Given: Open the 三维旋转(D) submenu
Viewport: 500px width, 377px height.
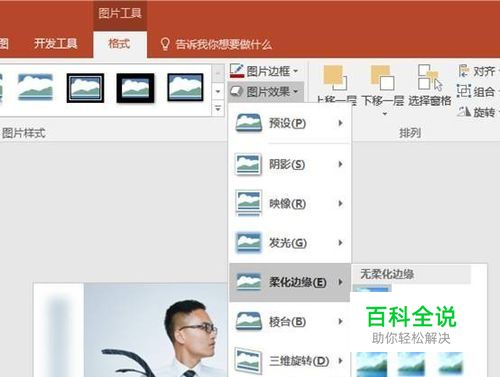Looking at the screenshot, I should [x=289, y=360].
